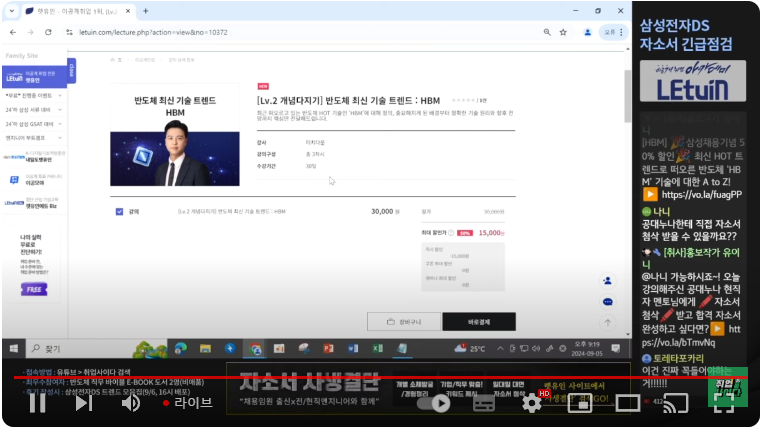773x434 pixels.
Task: Skip to the next video
Action: [x=84, y=403]
